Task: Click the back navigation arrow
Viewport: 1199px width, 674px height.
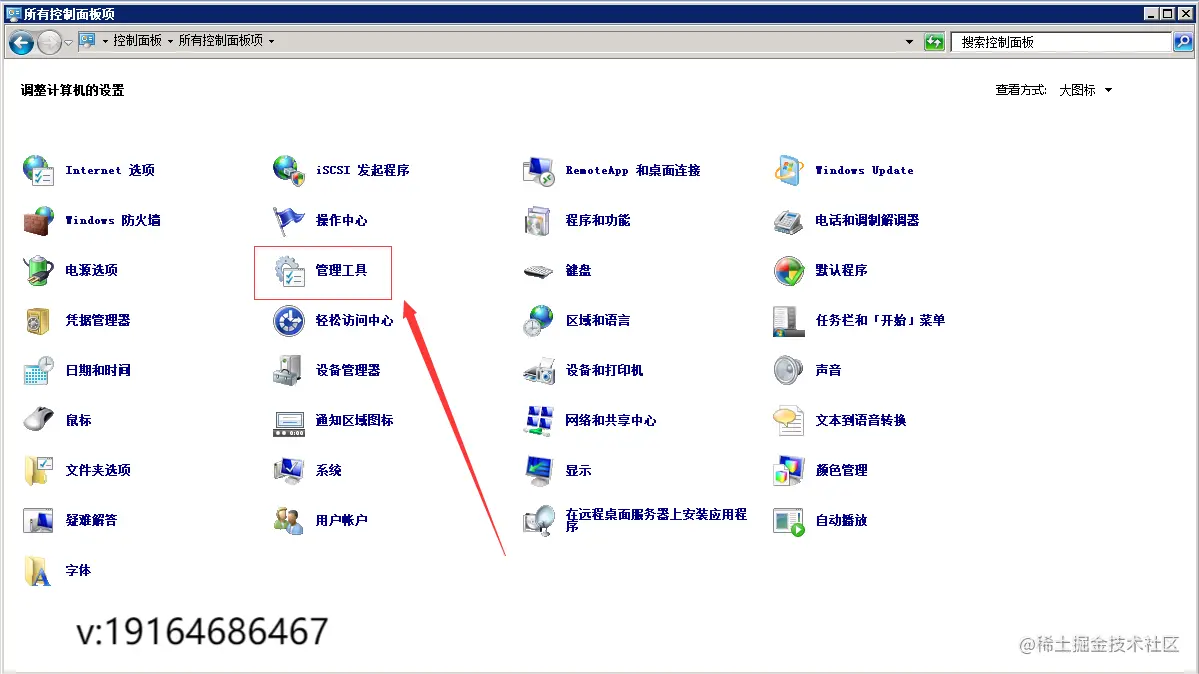Action: point(19,41)
